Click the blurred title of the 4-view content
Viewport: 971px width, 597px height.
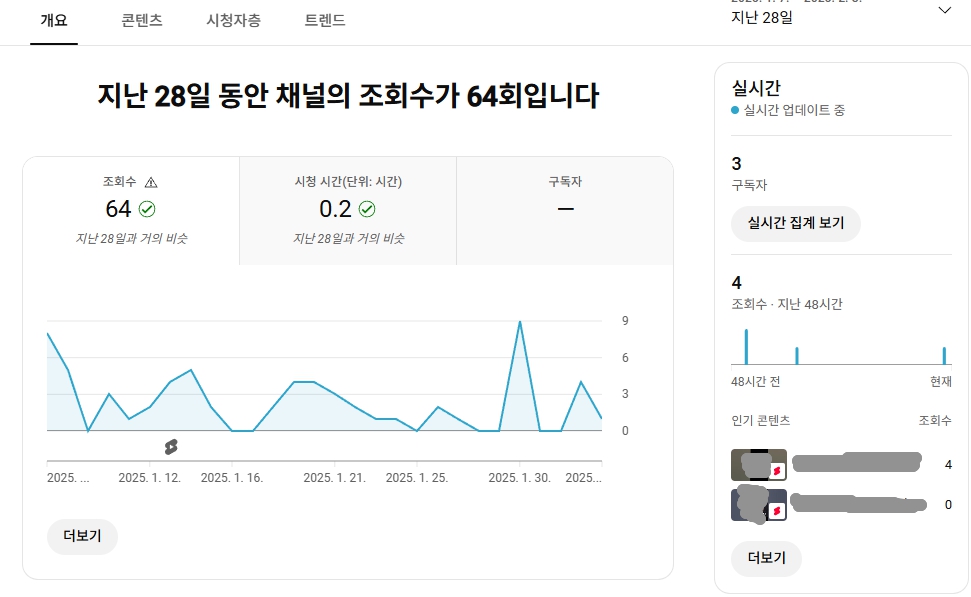tap(856, 463)
